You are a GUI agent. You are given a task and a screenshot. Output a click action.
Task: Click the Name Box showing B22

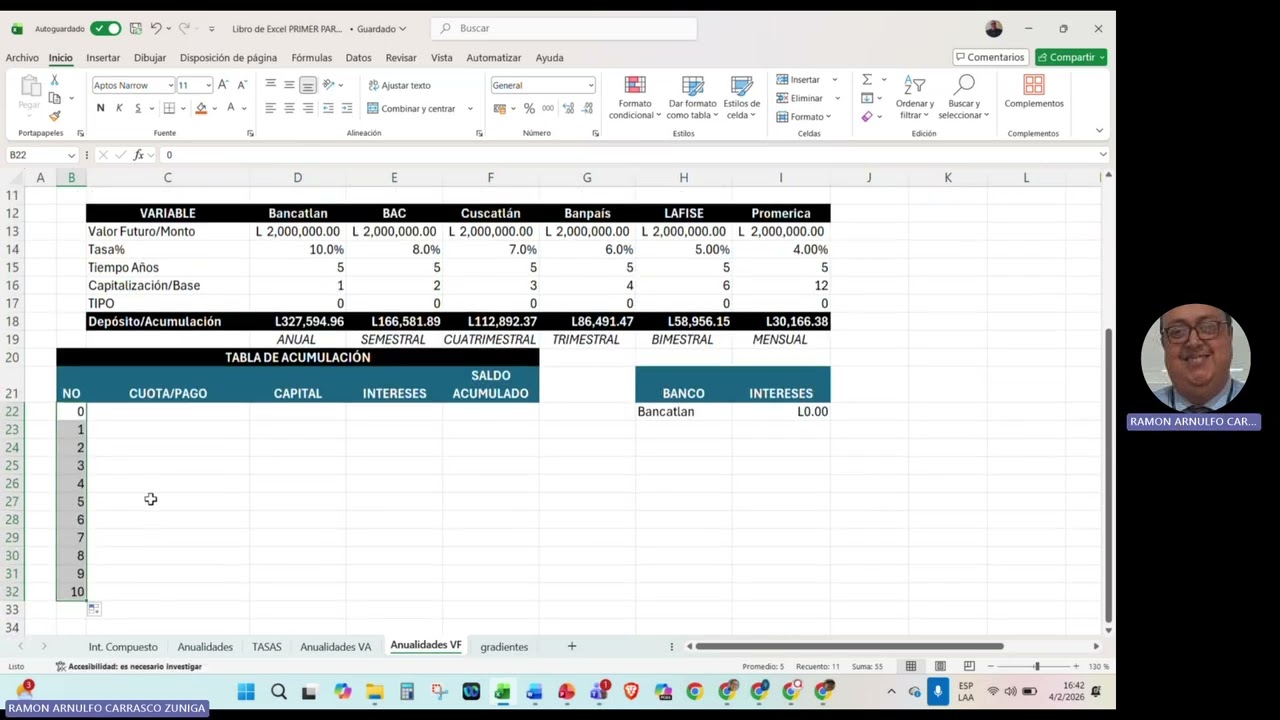click(41, 155)
